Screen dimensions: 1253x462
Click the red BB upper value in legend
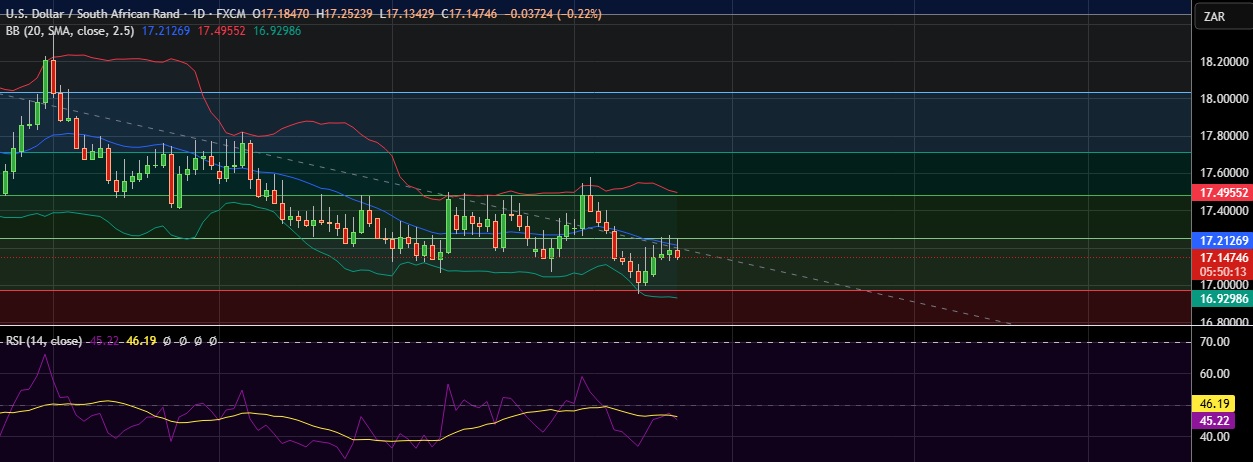tap(219, 31)
